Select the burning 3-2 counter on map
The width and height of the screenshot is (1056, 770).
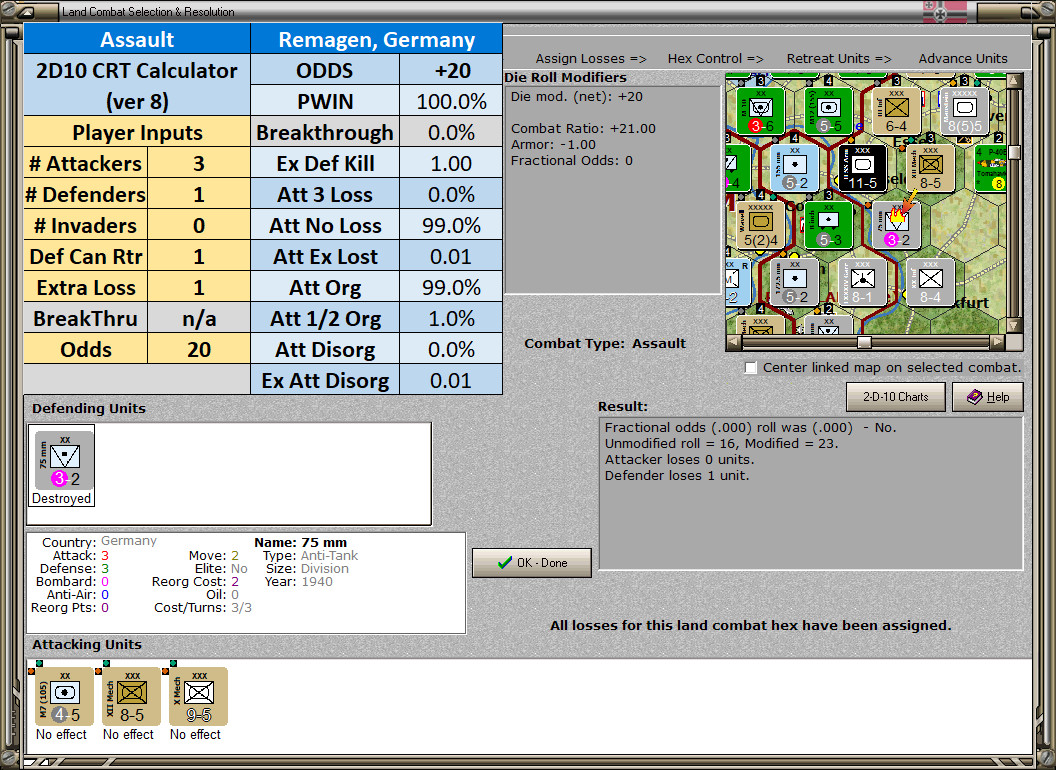click(897, 225)
